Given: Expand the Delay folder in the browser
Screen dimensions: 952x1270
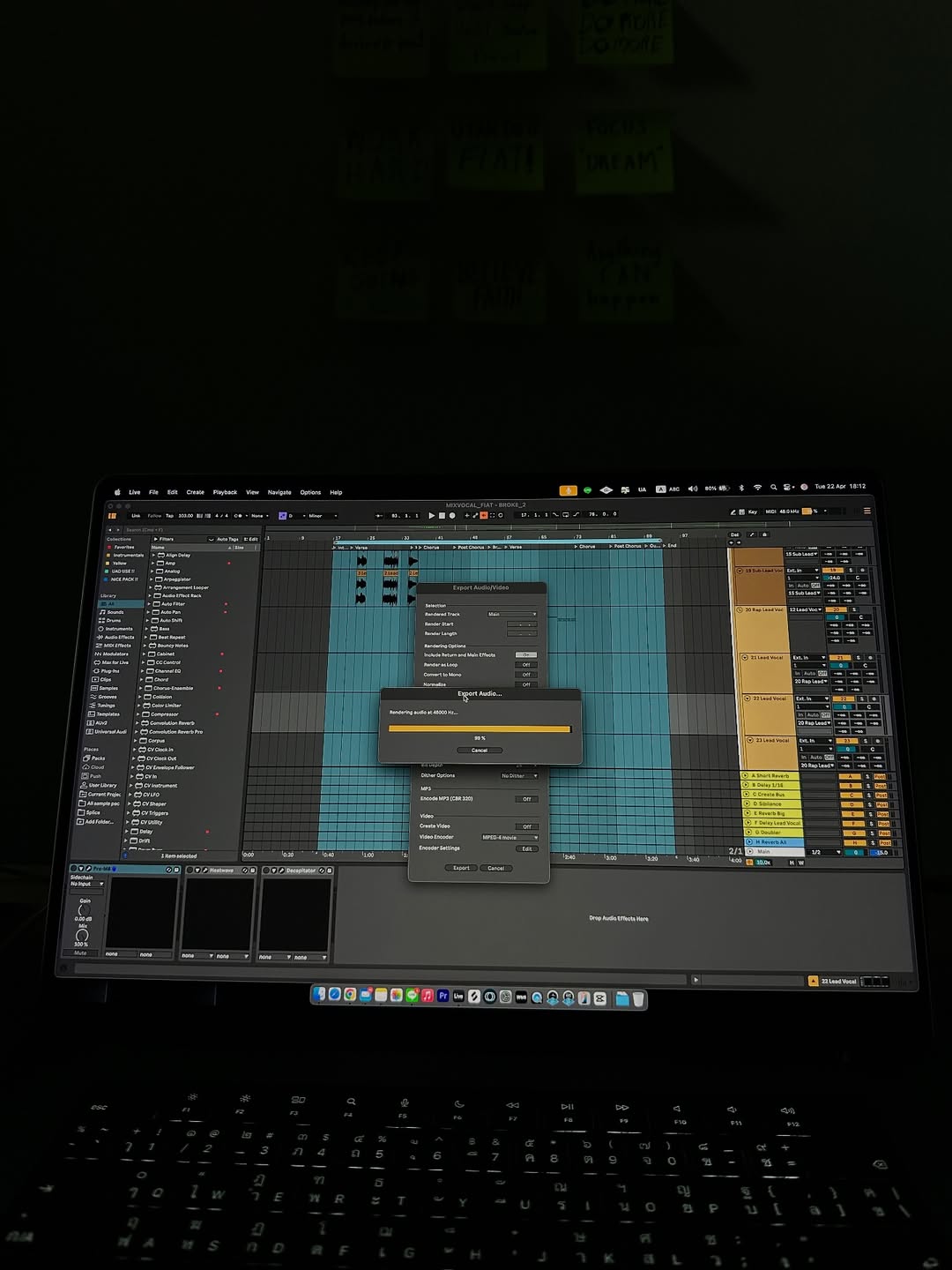Looking at the screenshot, I should 127,831.
